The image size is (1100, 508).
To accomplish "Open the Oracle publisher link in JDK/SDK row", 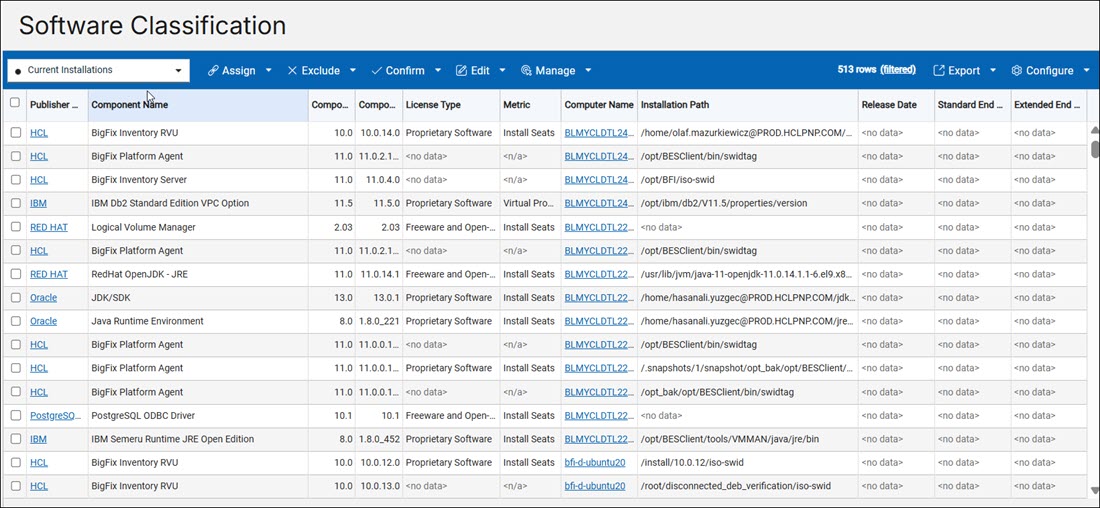I will [43, 298].
